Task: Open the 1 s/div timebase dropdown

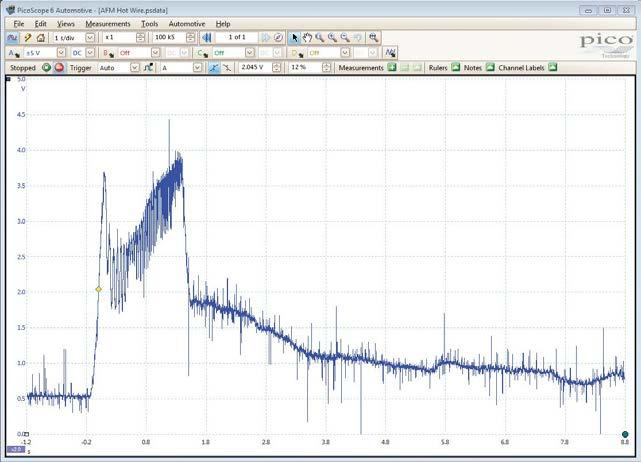Action: (x=90, y=38)
